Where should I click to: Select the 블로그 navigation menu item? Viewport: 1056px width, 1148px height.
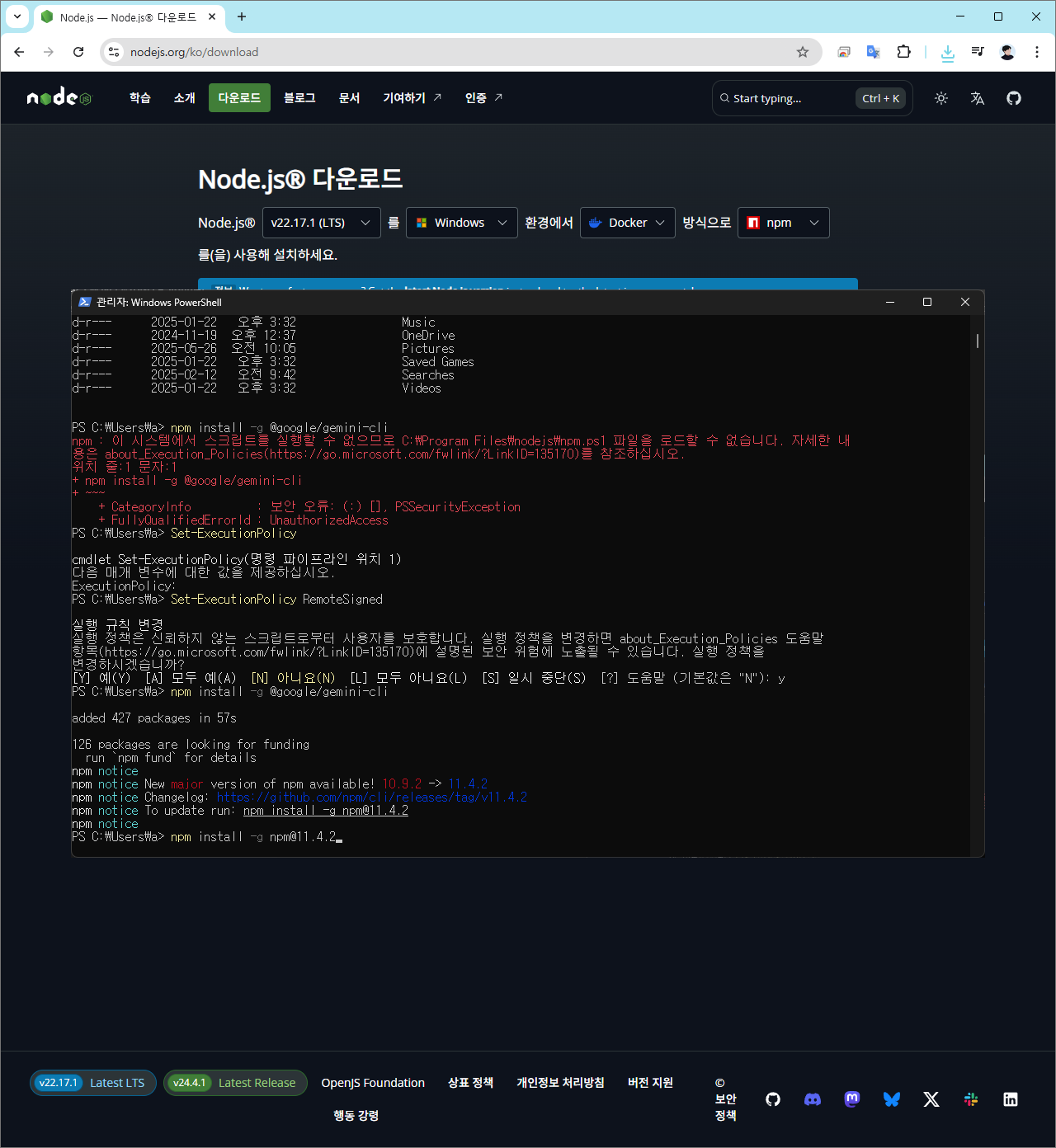[x=299, y=98]
